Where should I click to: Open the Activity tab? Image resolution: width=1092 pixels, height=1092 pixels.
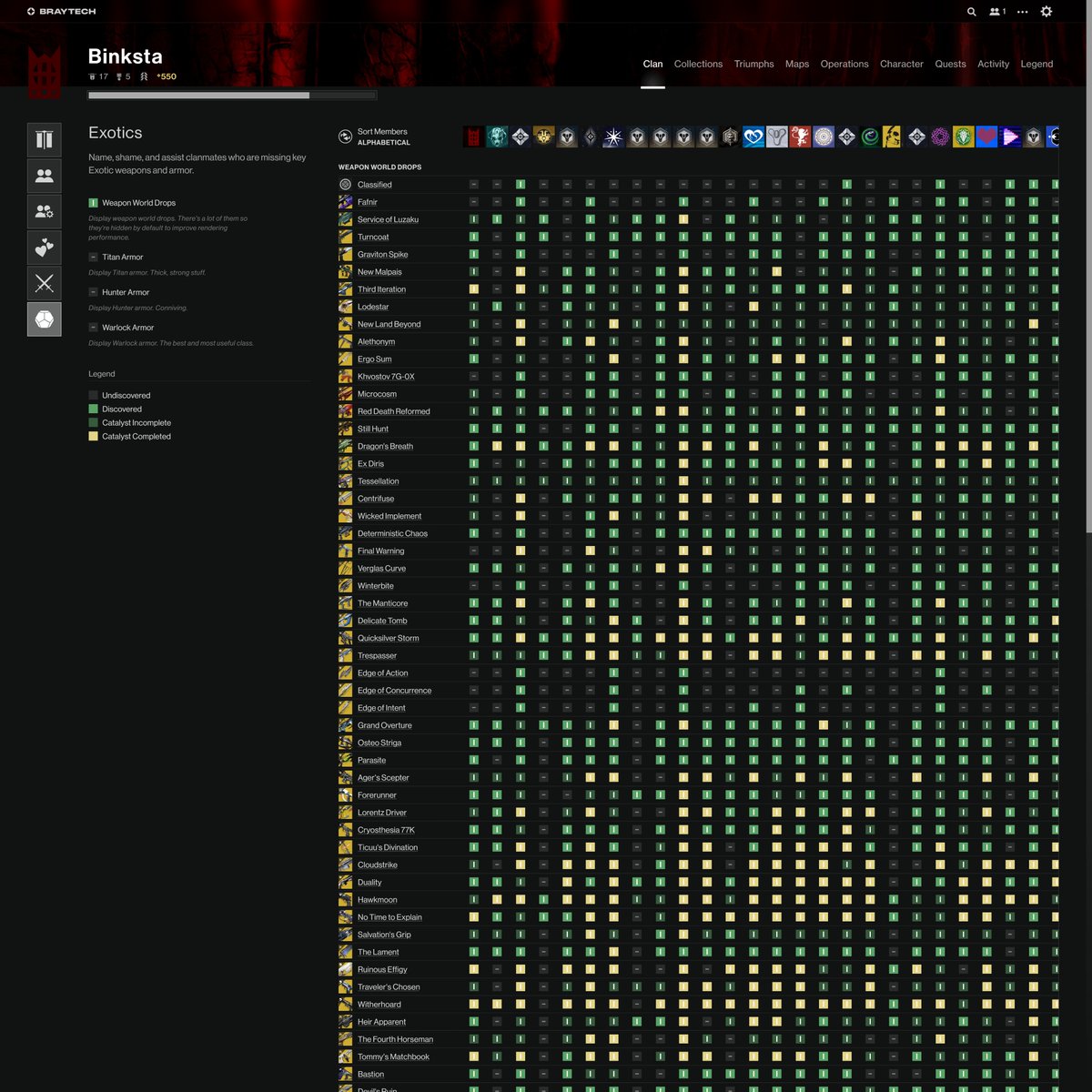pos(993,64)
